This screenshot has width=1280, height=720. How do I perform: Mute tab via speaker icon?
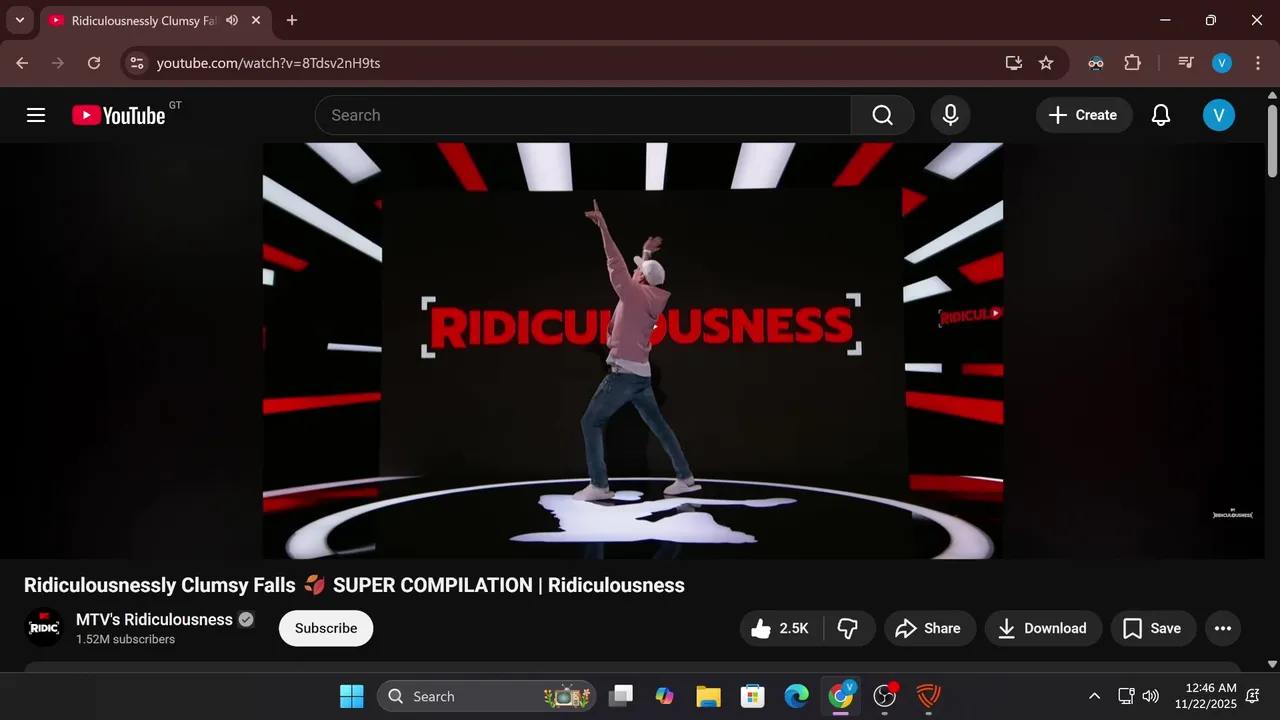232,20
